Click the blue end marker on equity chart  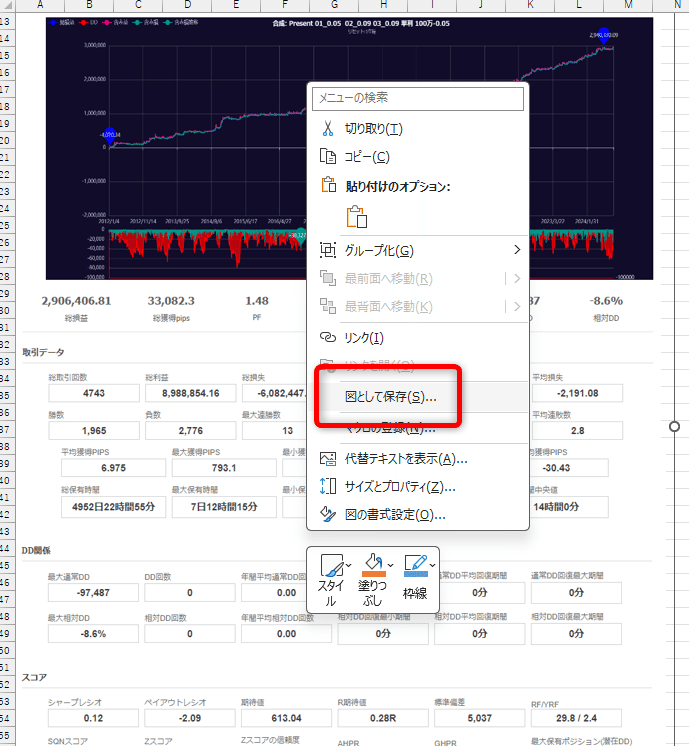coord(604,36)
